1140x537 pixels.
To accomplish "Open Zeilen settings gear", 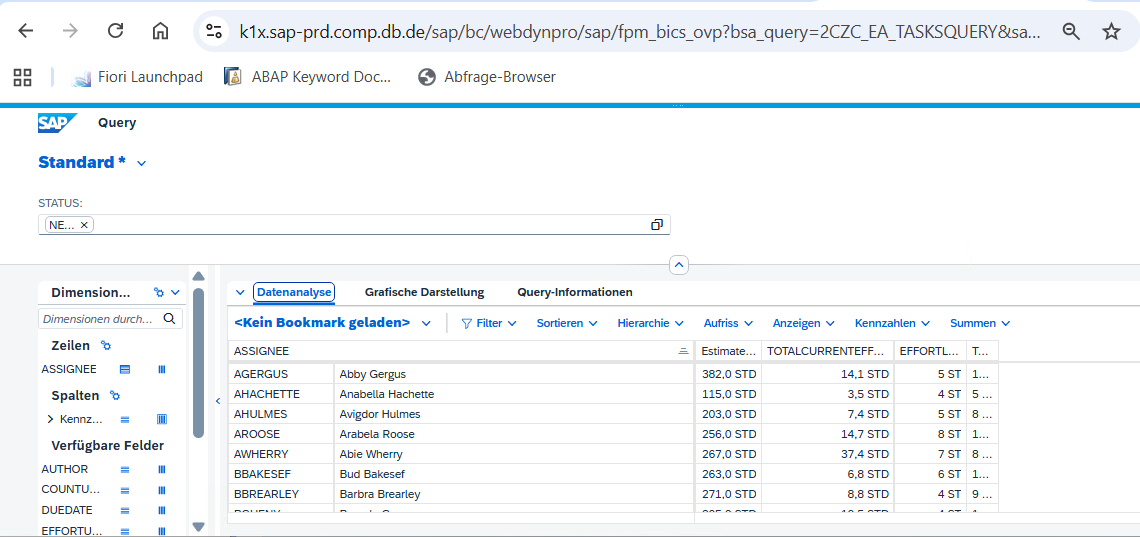I will (x=105, y=346).
